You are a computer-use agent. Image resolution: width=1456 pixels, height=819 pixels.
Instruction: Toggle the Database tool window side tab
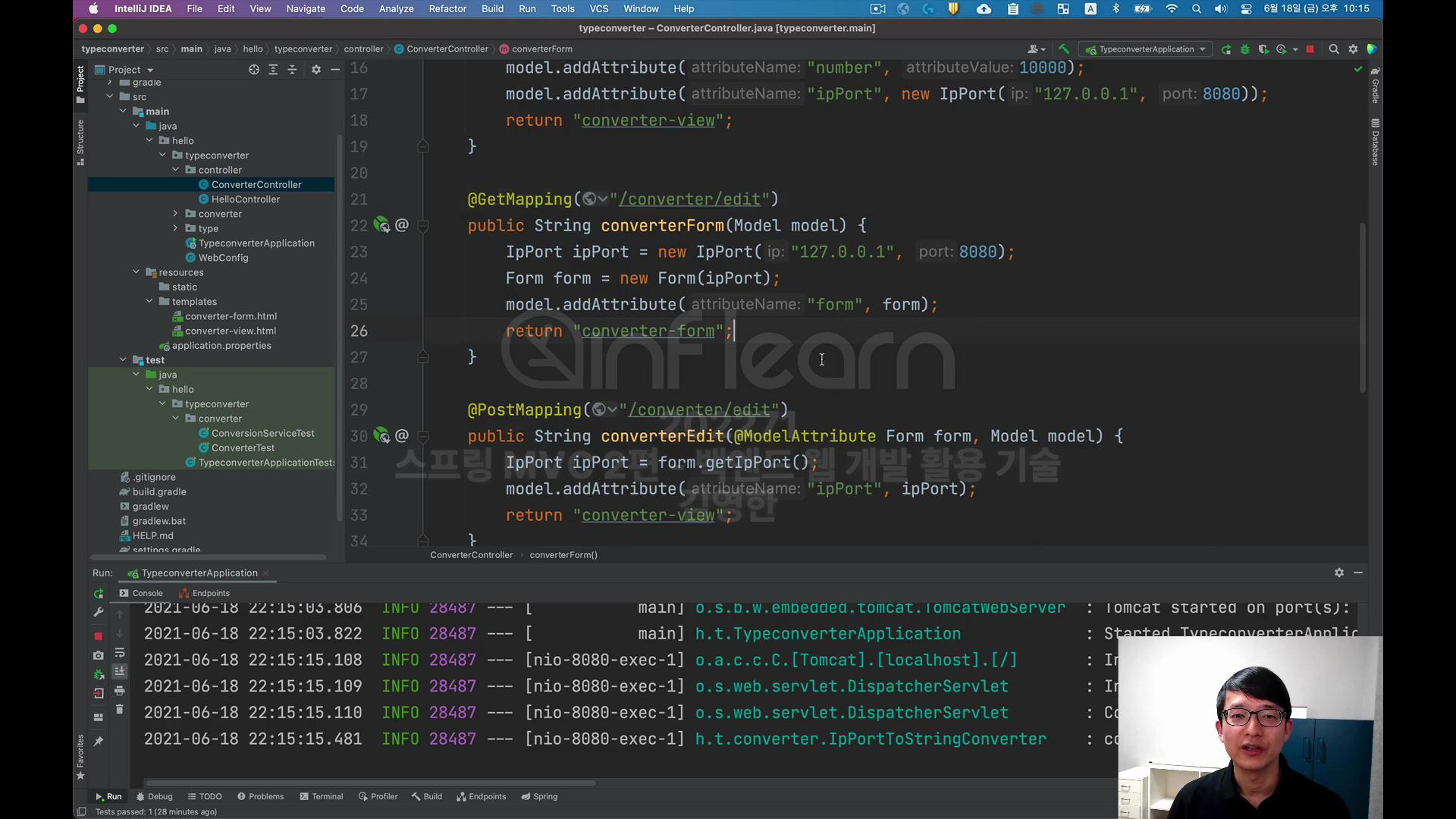pyautogui.click(x=1375, y=142)
